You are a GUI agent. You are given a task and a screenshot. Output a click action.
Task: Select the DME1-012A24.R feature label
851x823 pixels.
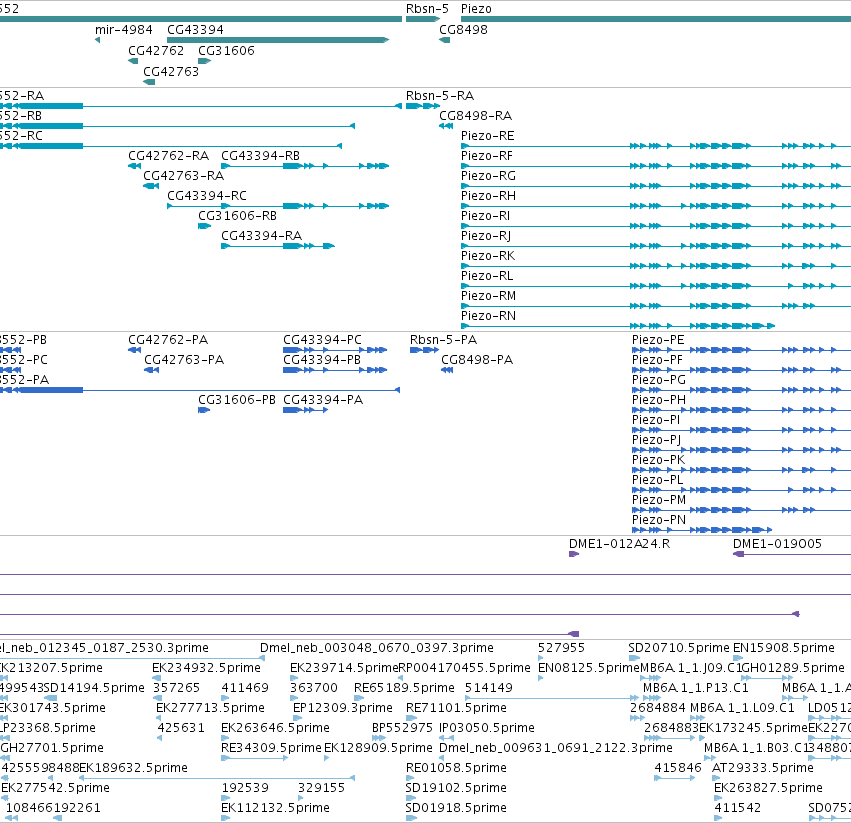click(x=619, y=544)
